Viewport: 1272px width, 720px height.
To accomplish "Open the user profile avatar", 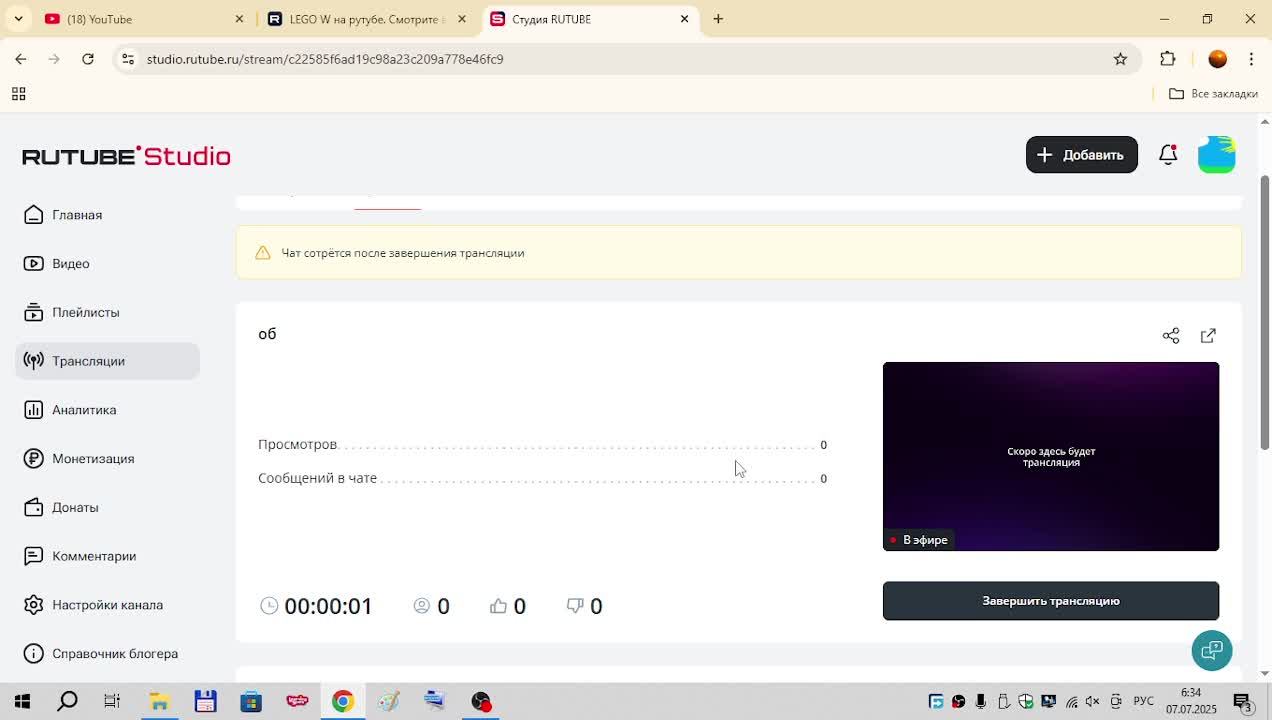I will pyautogui.click(x=1217, y=155).
